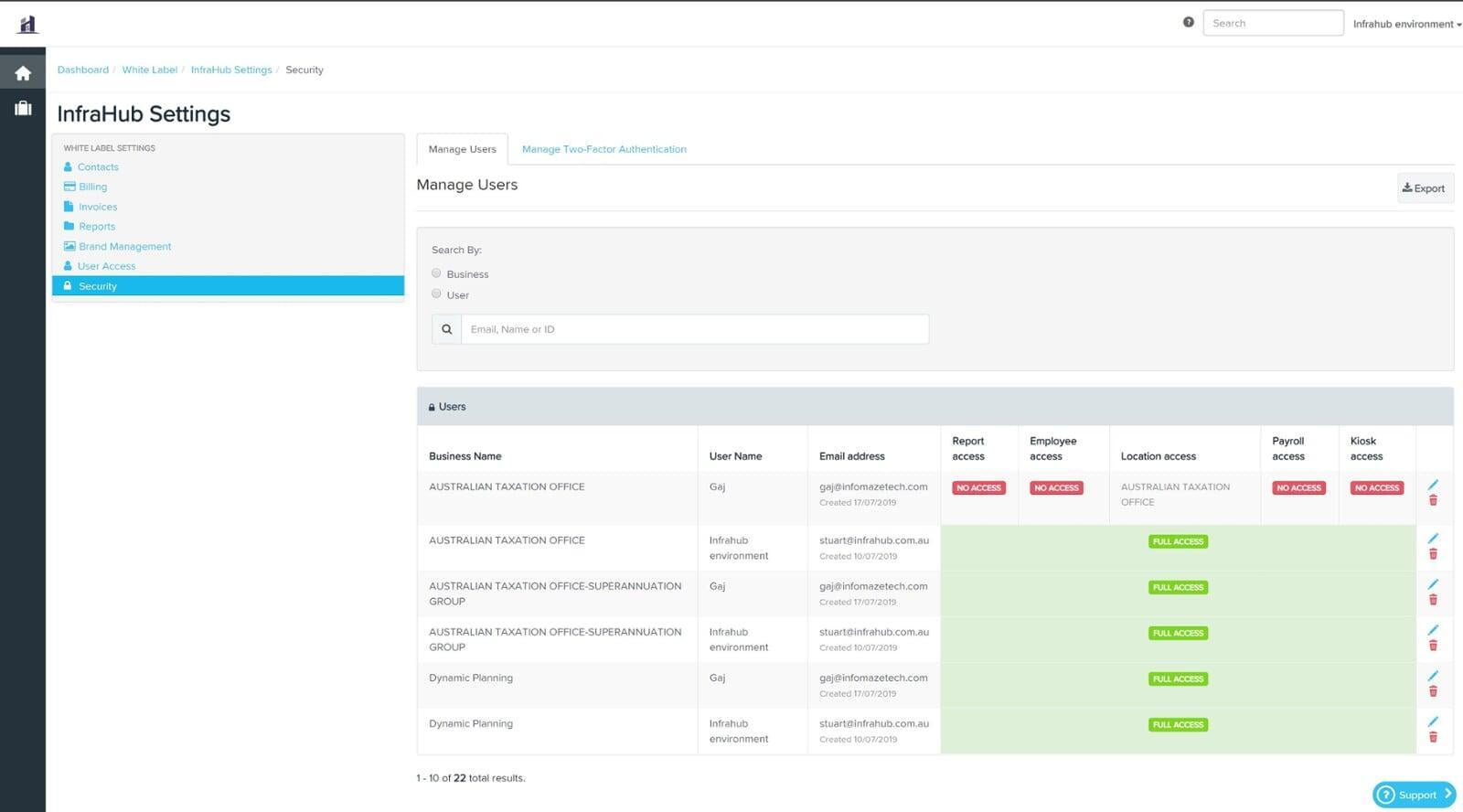Open the Support chat button
Viewport: 1463px width, 812px height.
click(x=1414, y=795)
